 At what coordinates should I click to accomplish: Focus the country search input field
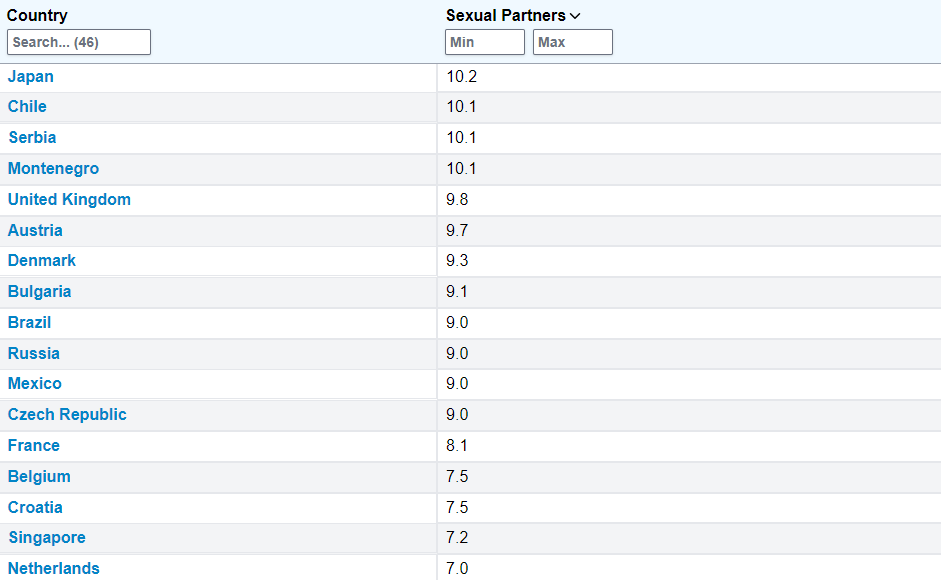(x=79, y=42)
